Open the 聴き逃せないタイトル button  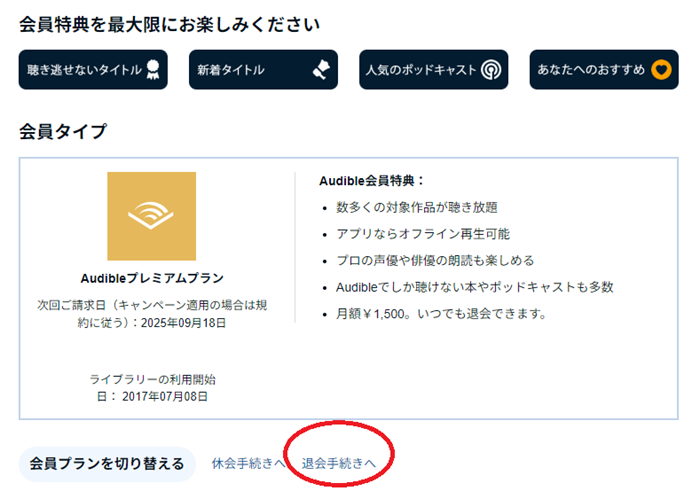pyautogui.click(x=93, y=70)
